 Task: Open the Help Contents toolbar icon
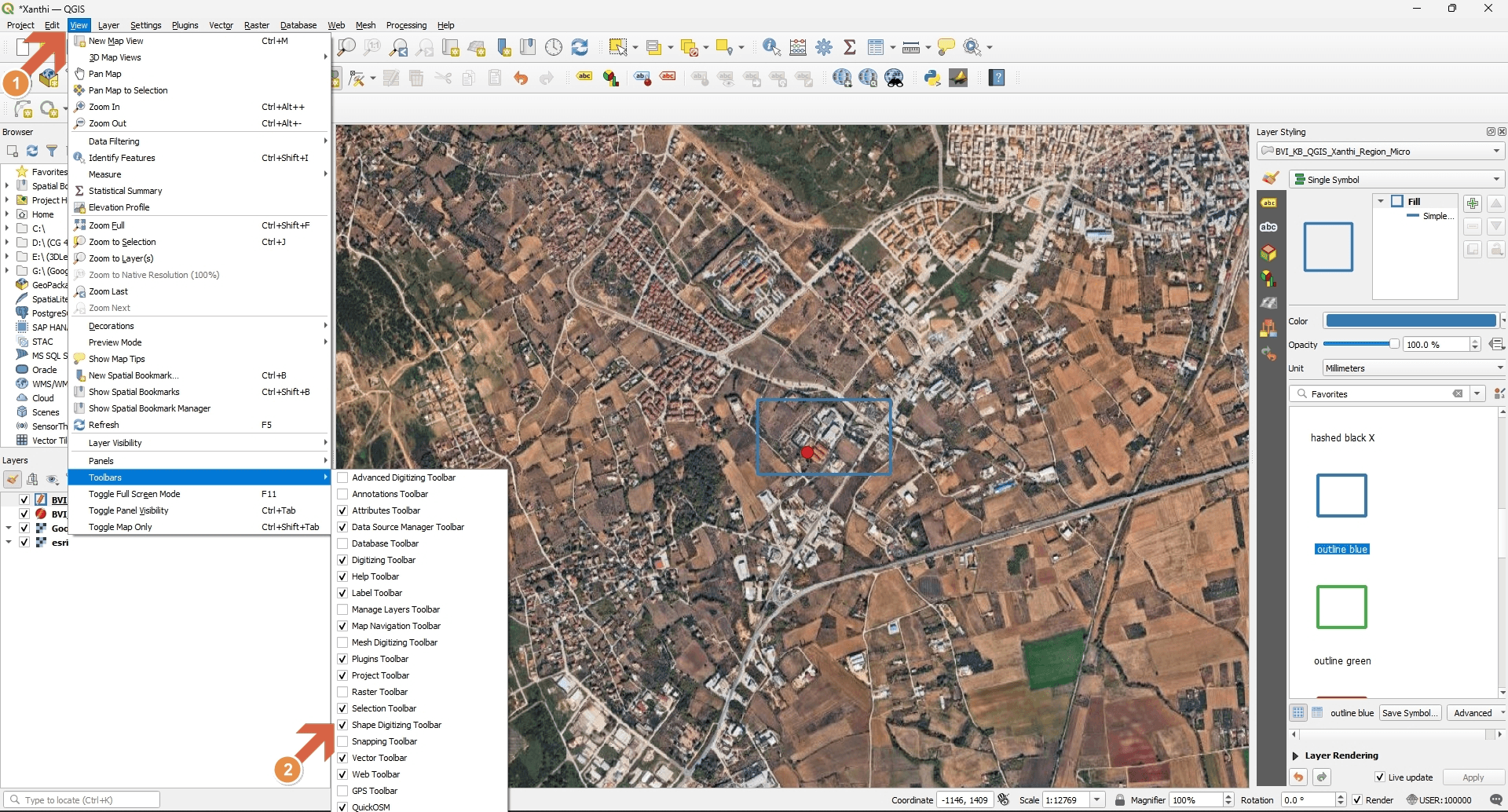pyautogui.click(x=997, y=78)
